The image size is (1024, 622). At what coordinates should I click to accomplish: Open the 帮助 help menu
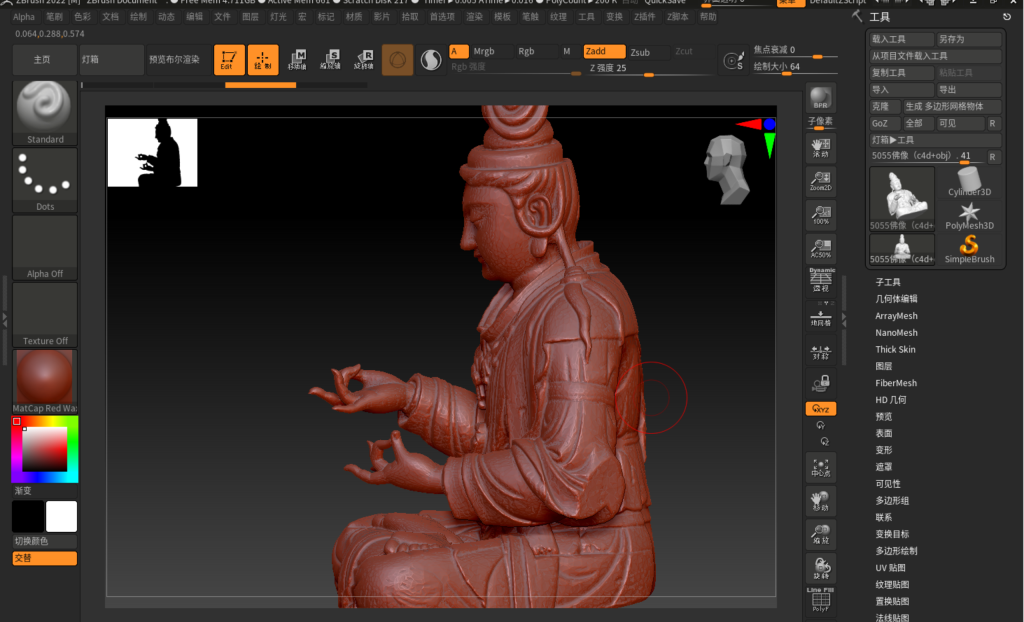click(708, 17)
